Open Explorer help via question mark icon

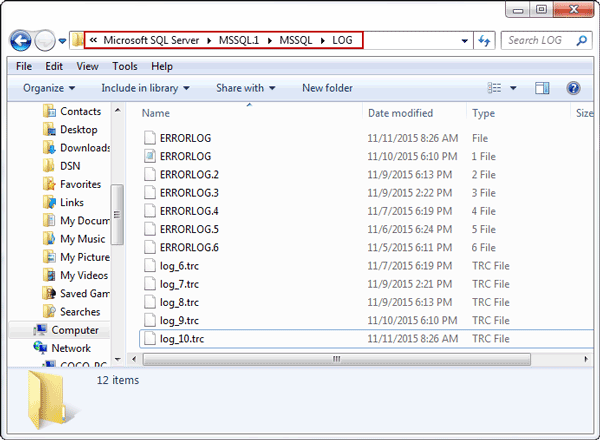tap(573, 88)
